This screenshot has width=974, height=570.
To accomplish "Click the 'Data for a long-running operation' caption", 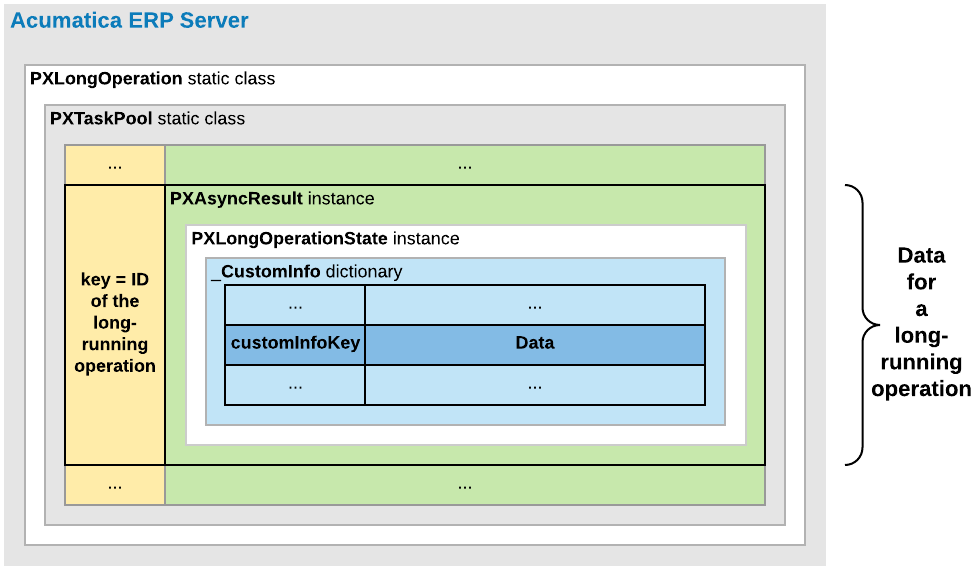I will (x=921, y=322).
